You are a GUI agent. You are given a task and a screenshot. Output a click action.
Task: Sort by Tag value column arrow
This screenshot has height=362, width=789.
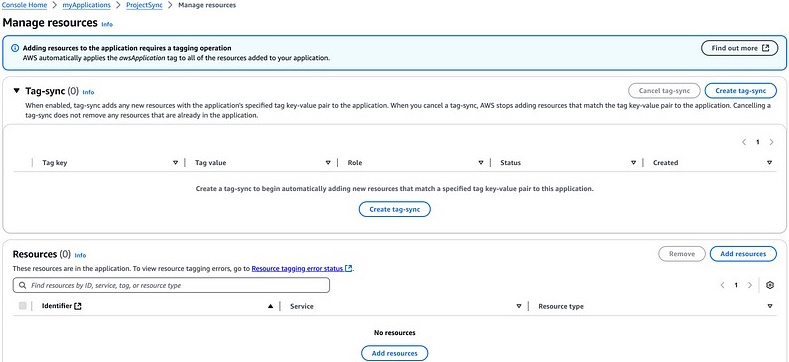tap(328, 163)
